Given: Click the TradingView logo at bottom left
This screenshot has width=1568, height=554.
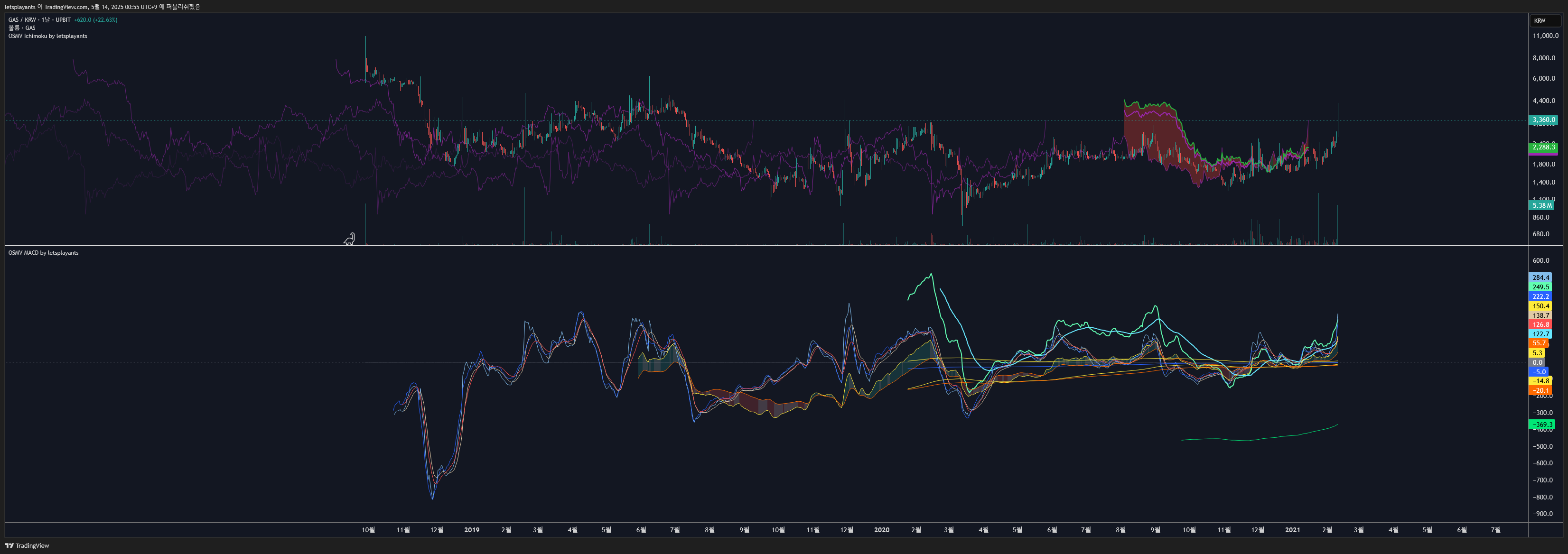Looking at the screenshot, I should point(27,545).
